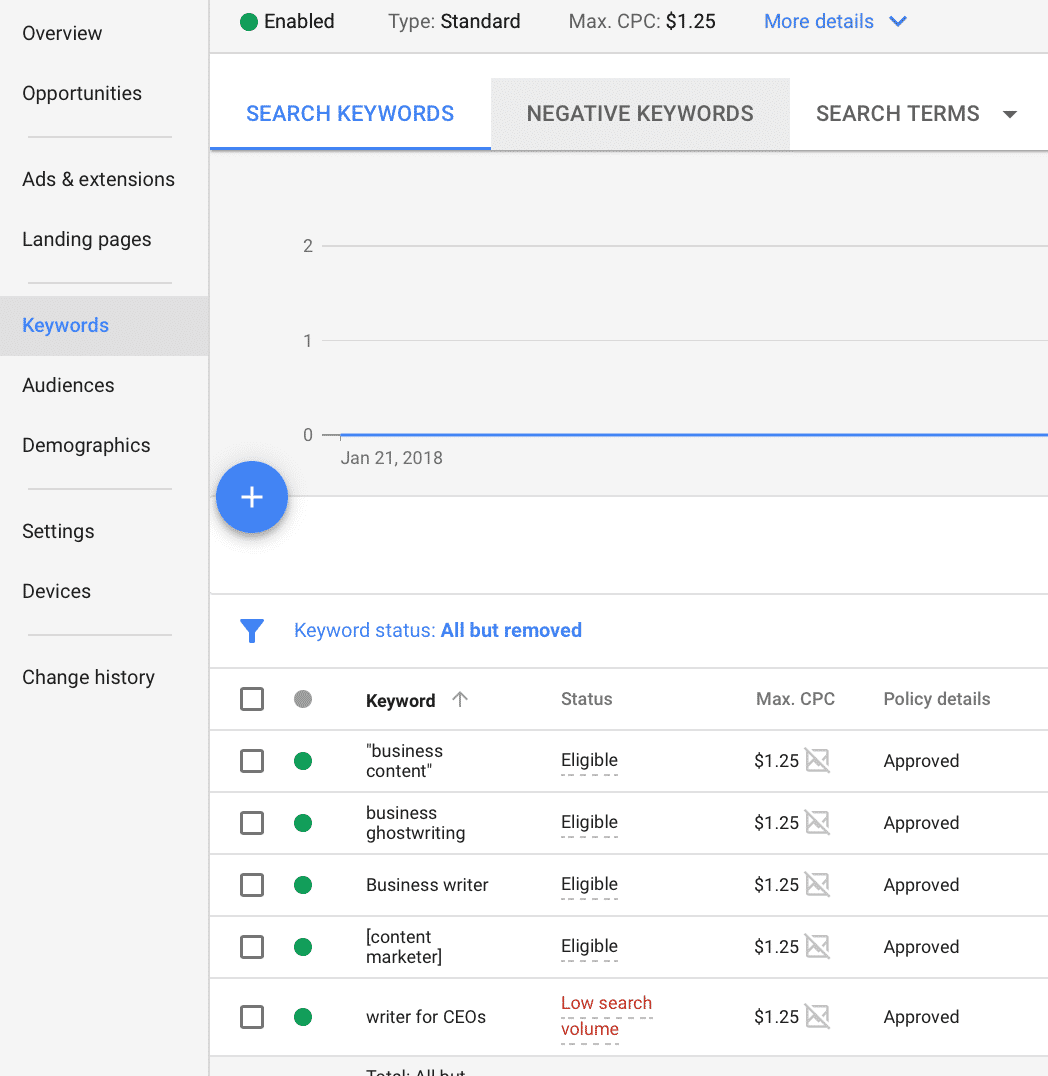Click green status dot for Business writer
The height and width of the screenshot is (1076, 1048).
303,885
